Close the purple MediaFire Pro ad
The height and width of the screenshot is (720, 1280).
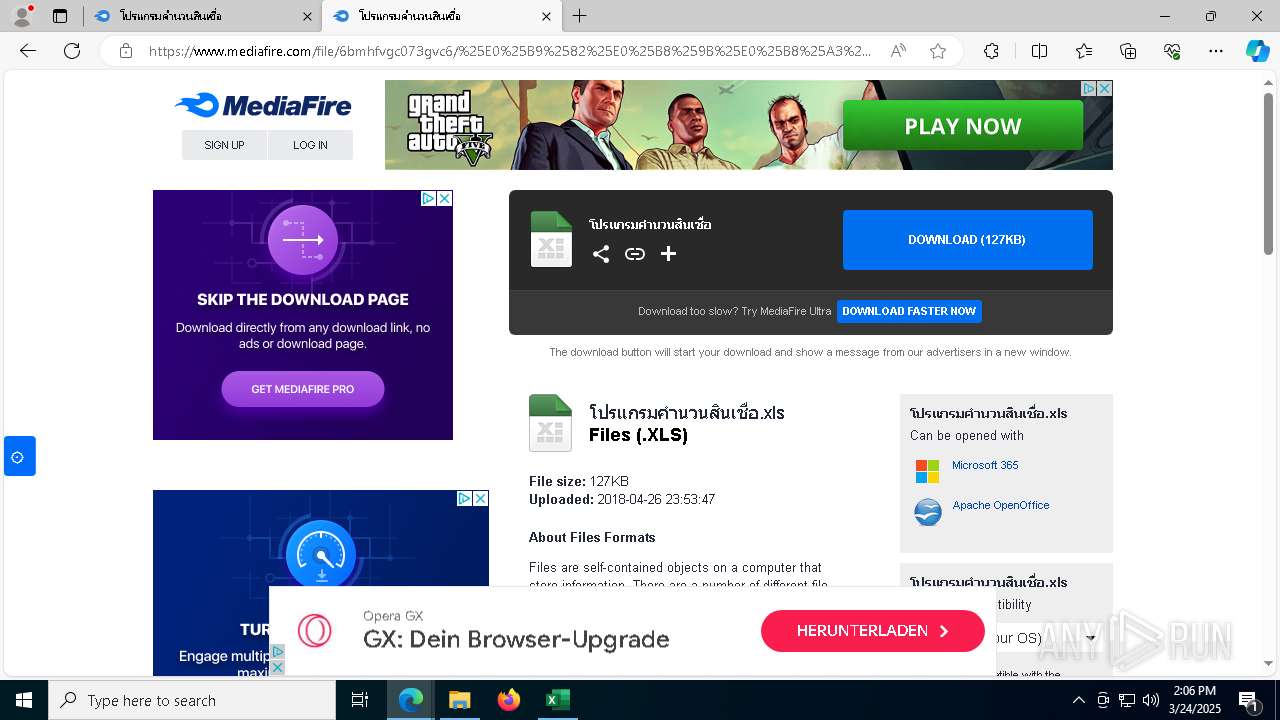tap(445, 198)
